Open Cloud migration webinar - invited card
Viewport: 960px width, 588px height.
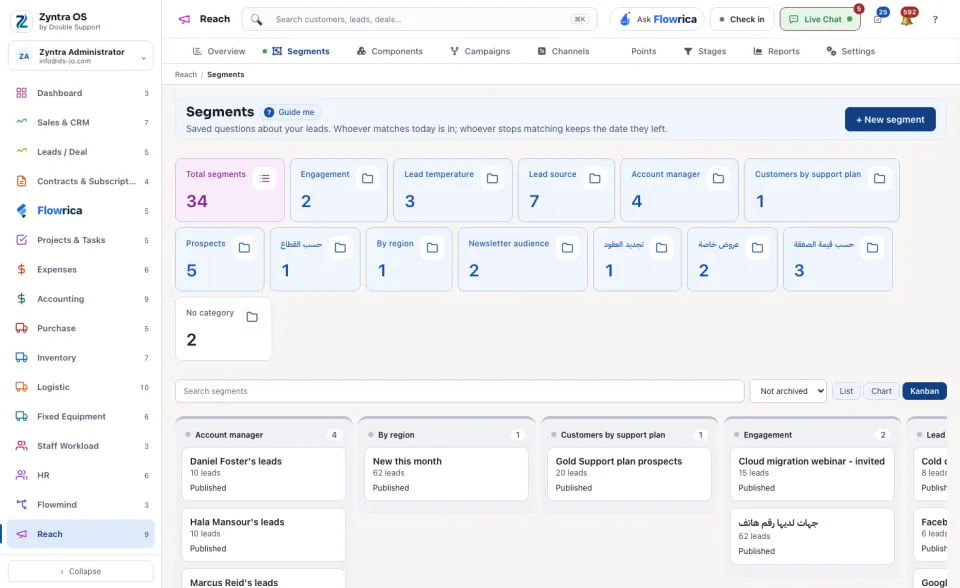click(812, 474)
